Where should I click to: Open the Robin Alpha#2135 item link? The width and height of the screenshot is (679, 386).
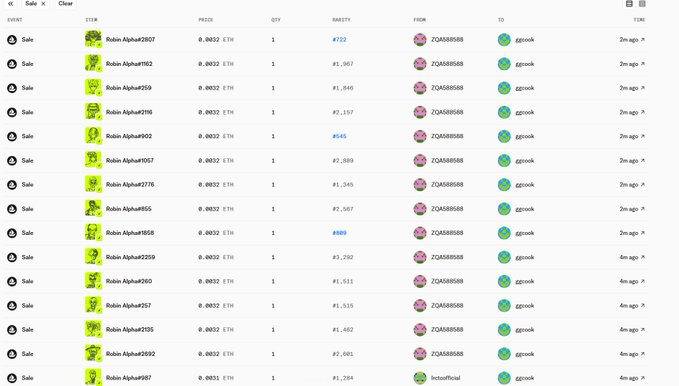point(129,330)
